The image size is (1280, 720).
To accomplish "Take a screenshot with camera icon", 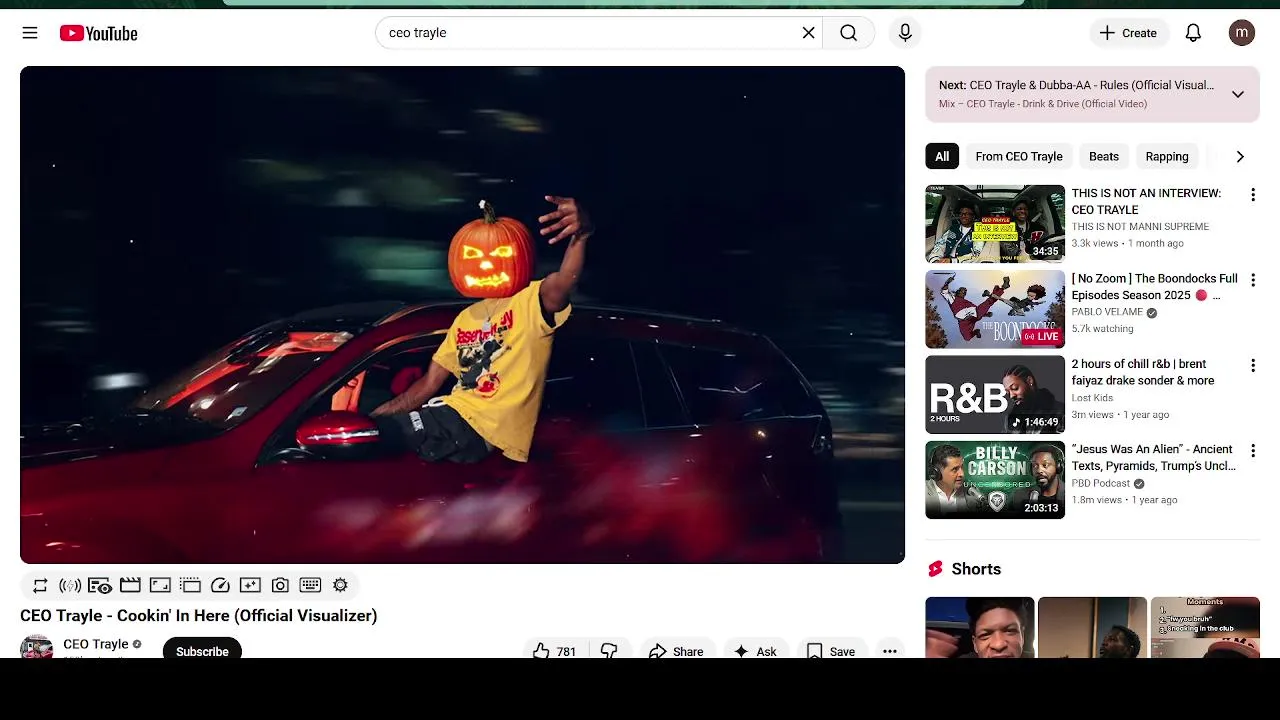I will click(x=280, y=585).
